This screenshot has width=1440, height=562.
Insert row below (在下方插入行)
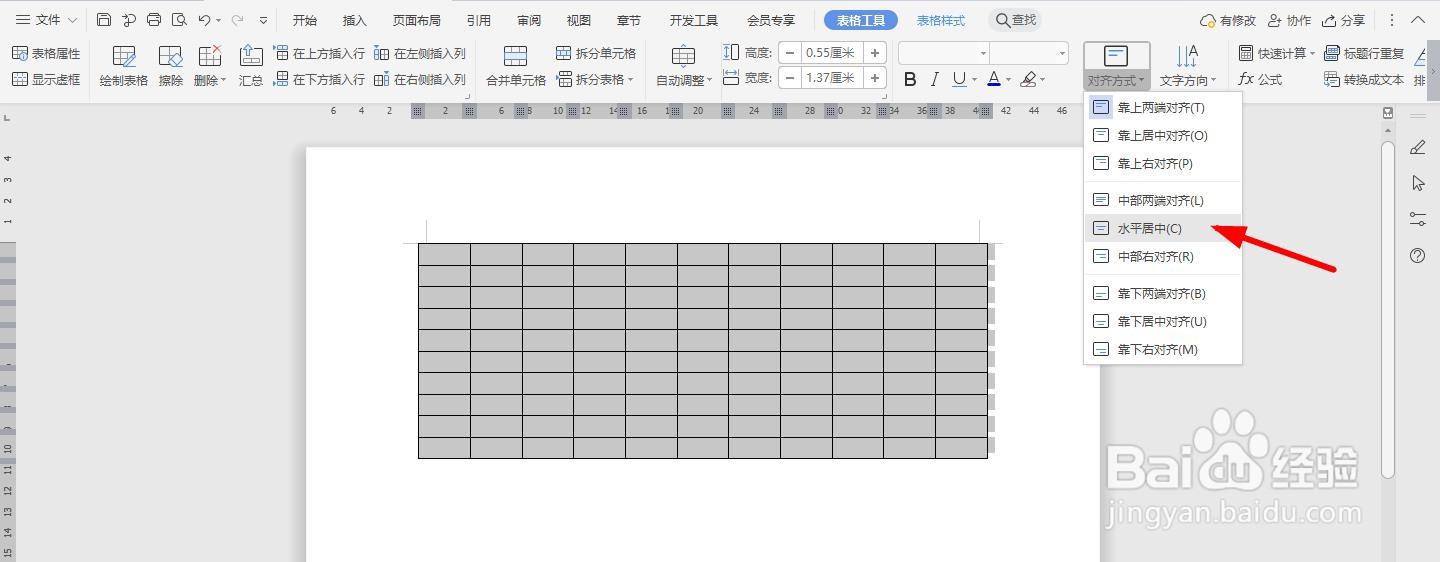pyautogui.click(x=319, y=79)
